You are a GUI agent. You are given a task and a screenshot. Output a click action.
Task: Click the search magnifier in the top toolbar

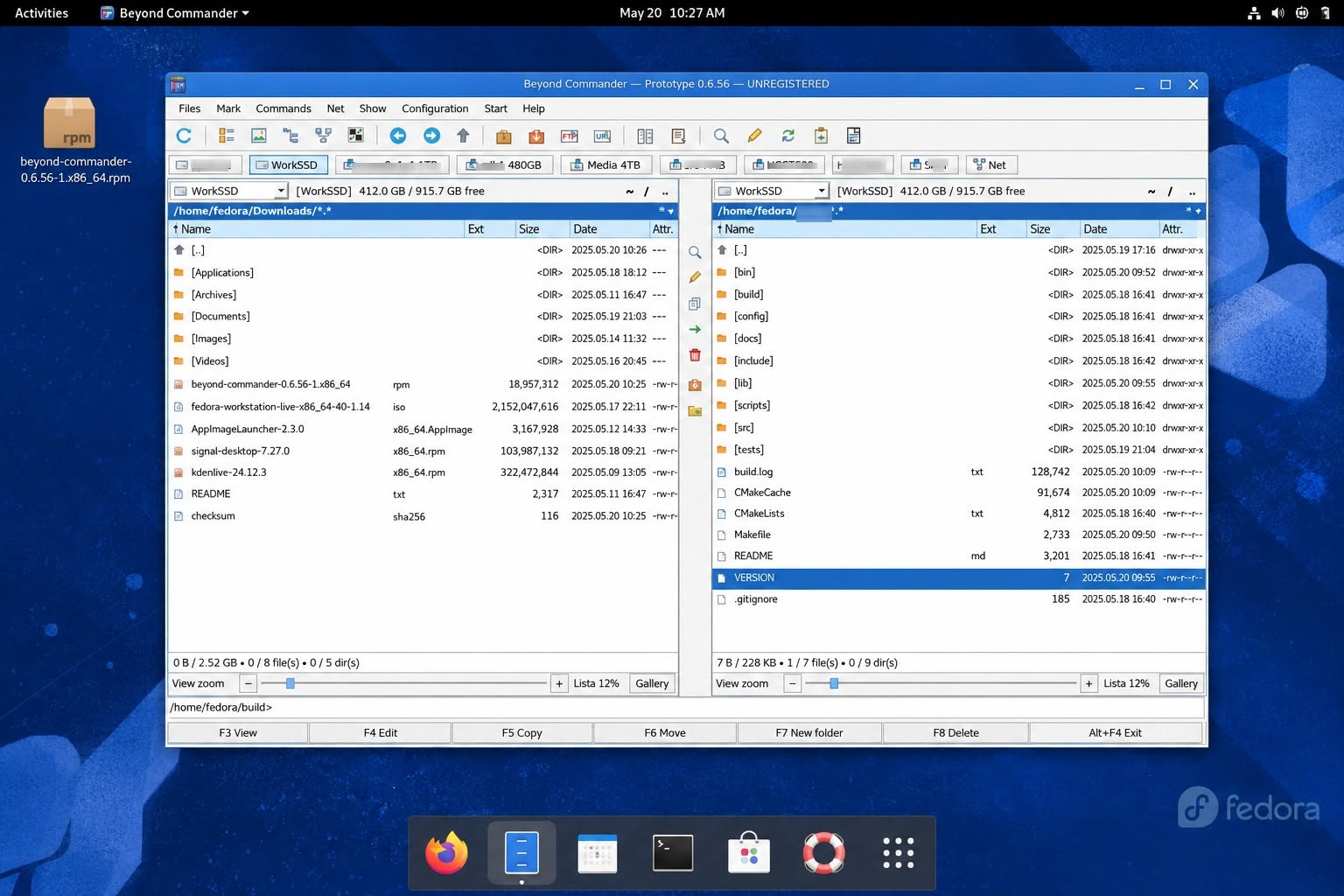721,136
